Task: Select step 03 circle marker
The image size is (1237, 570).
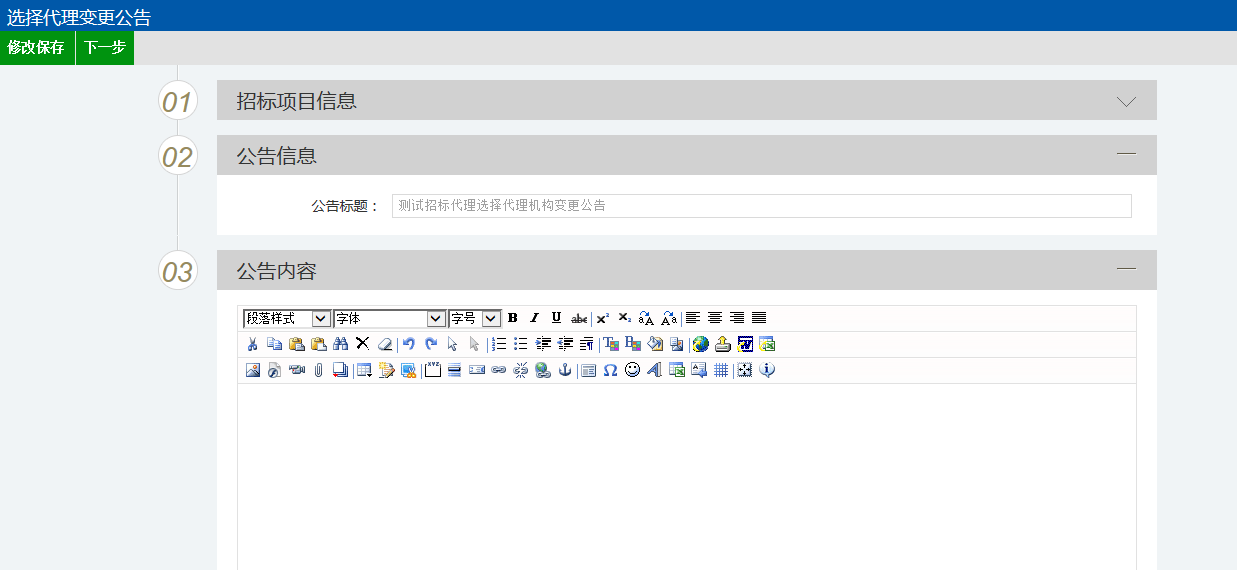Action: 178,272
